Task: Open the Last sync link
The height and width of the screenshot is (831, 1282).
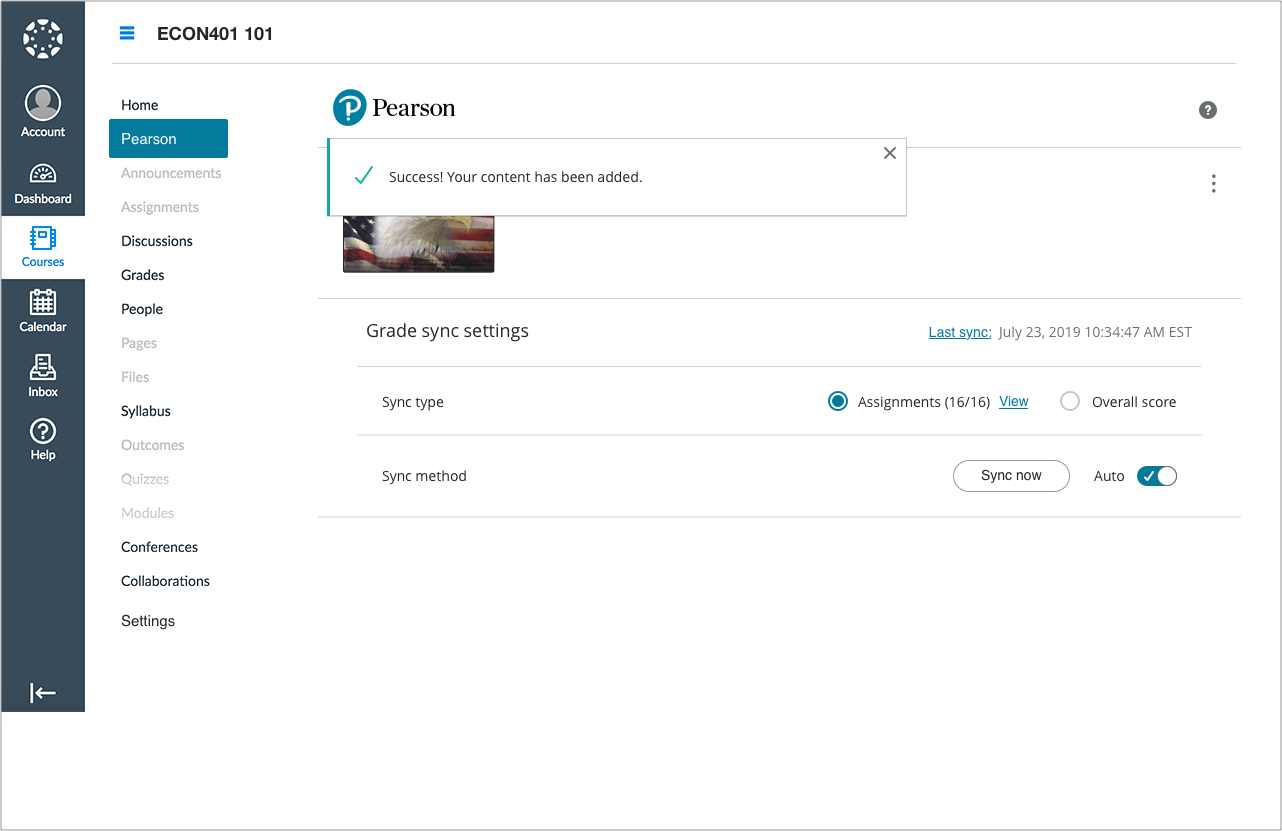Action: click(960, 332)
